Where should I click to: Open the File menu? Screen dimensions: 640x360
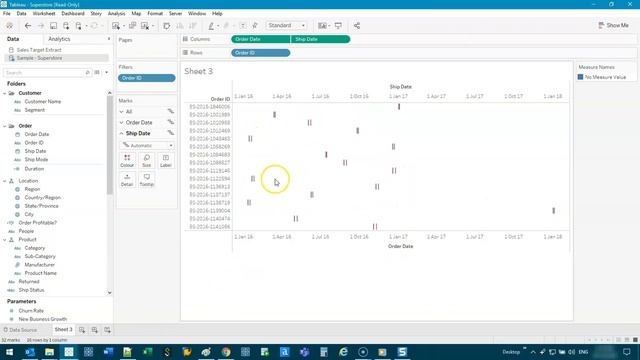point(7,13)
